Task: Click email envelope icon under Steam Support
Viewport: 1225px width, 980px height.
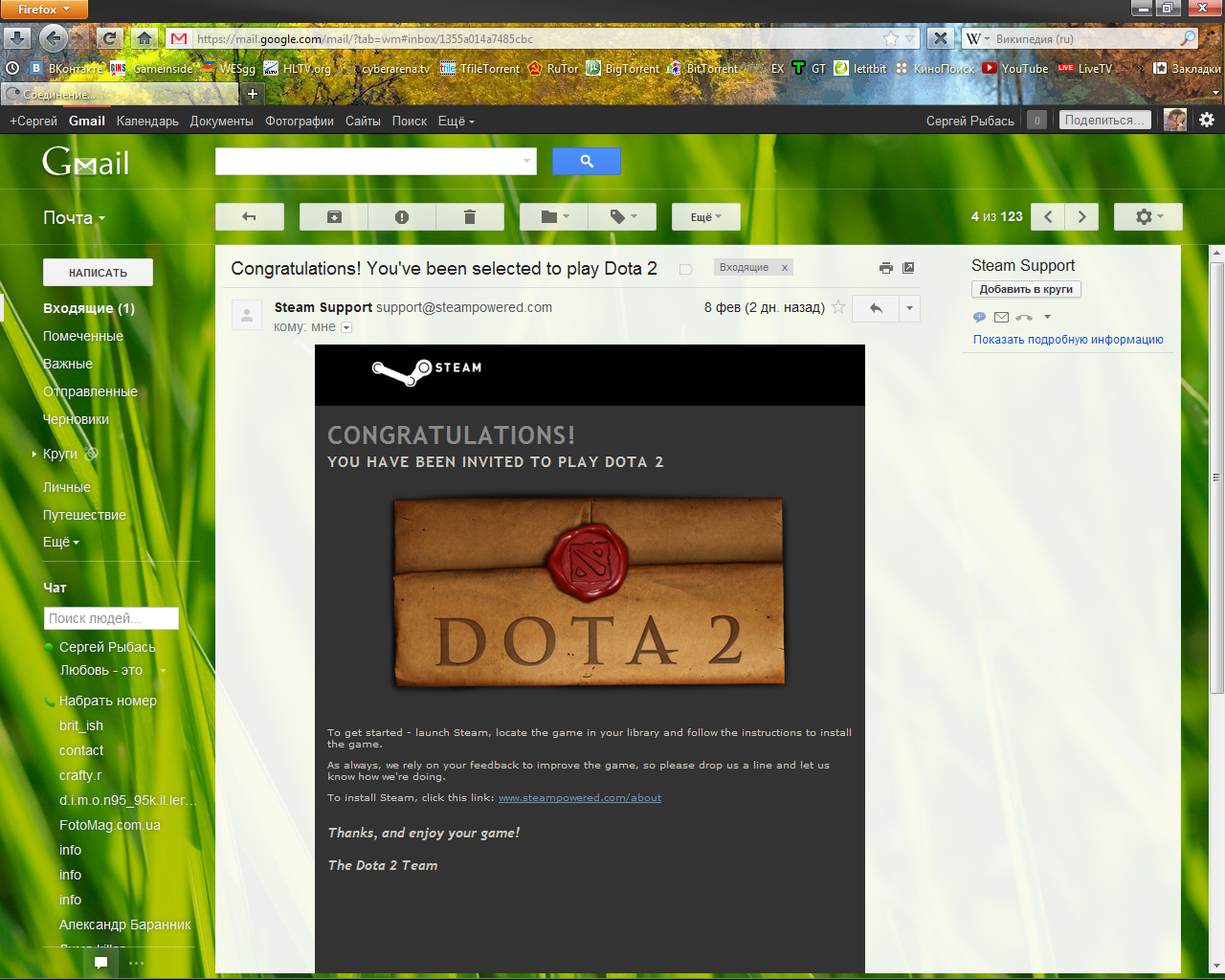Action: (x=1001, y=317)
